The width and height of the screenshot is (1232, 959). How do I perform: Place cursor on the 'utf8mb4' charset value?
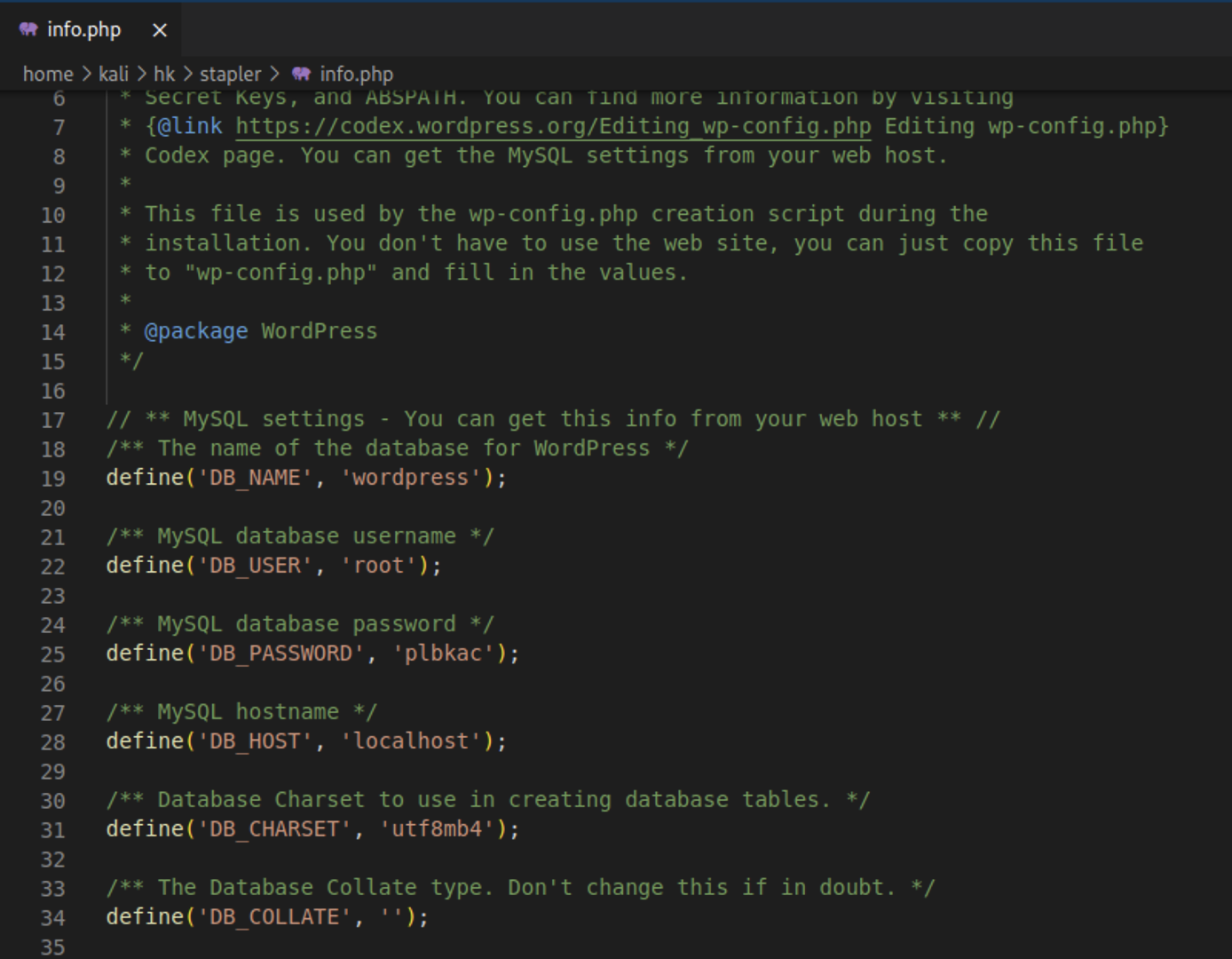(x=437, y=829)
